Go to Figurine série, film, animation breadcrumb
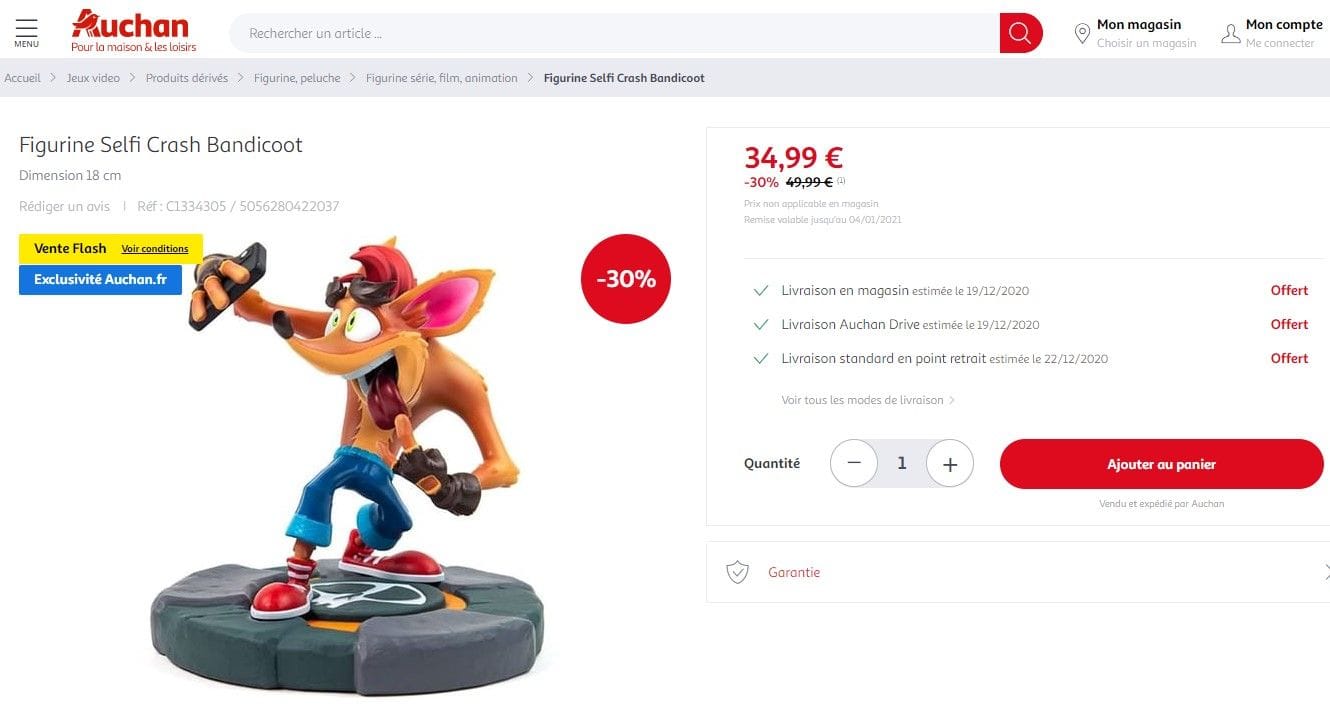Image resolution: width=1330 pixels, height=714 pixels. tap(441, 78)
